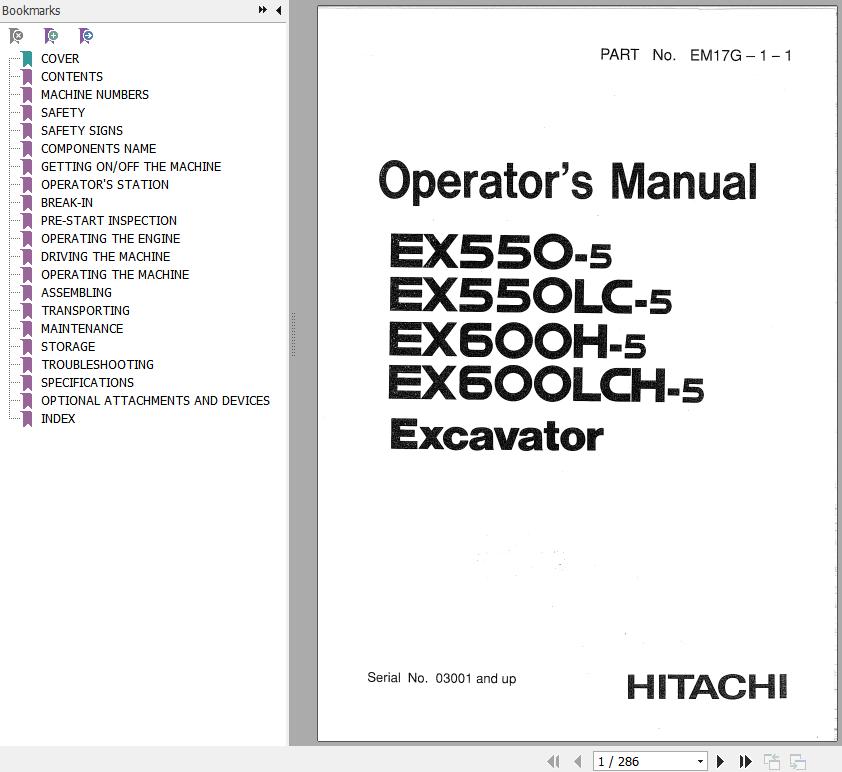Go to ASSEMBLING bookmark
Screen dimensions: 842x772
[76, 293]
